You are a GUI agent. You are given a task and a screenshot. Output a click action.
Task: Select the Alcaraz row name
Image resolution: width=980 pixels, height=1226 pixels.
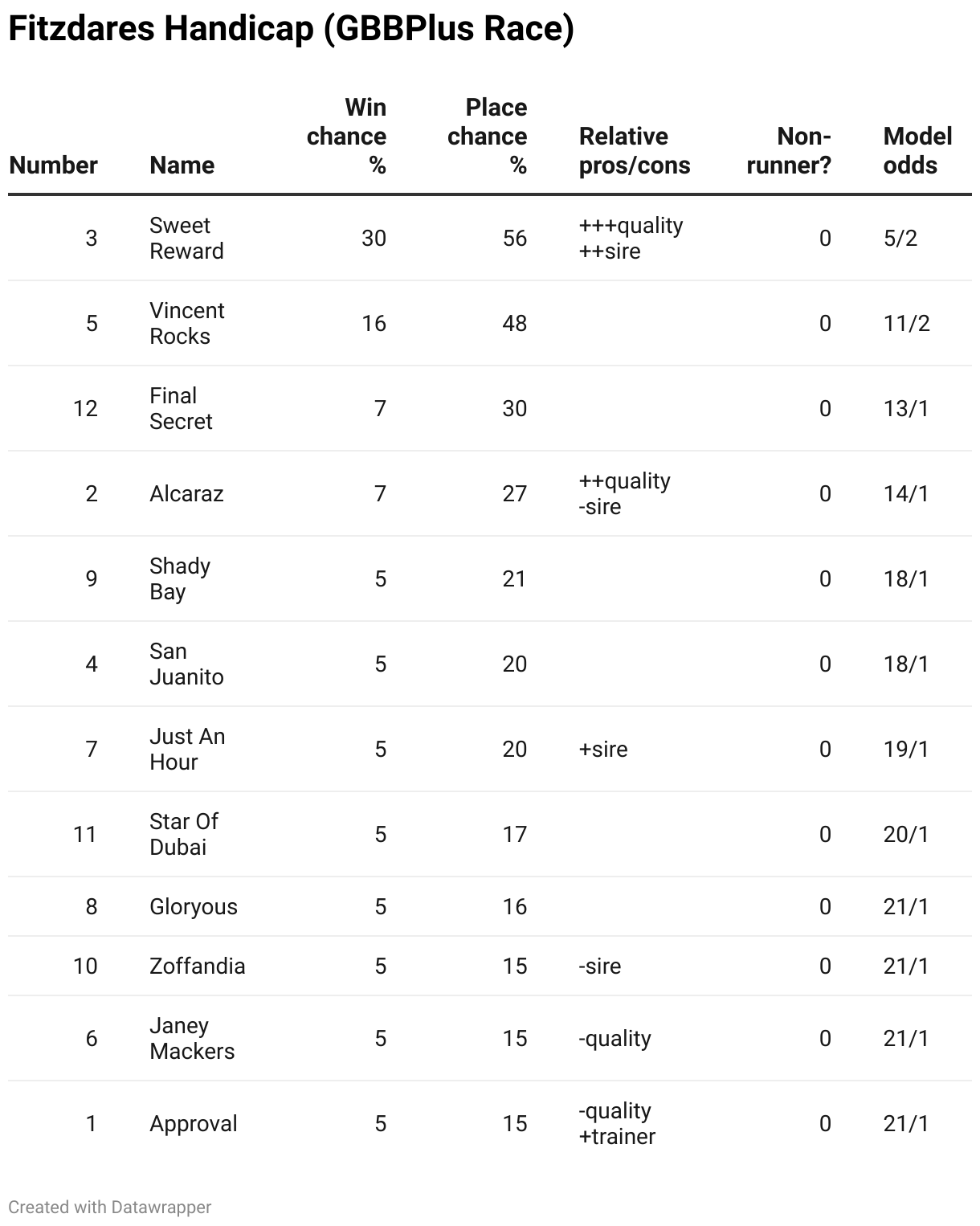pos(186,493)
